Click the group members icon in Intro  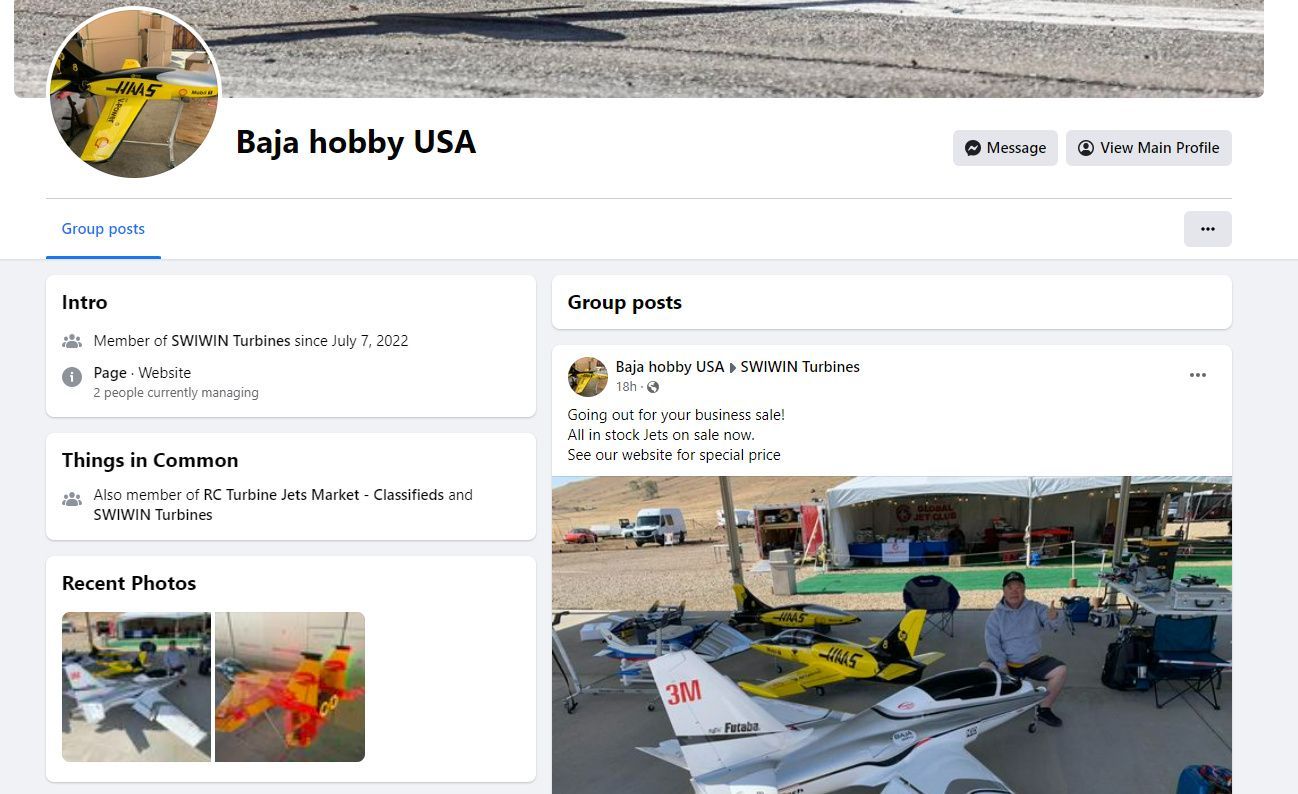[72, 341]
